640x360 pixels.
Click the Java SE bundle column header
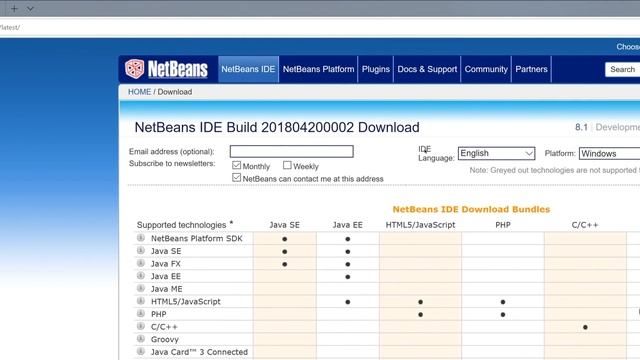tap(284, 225)
